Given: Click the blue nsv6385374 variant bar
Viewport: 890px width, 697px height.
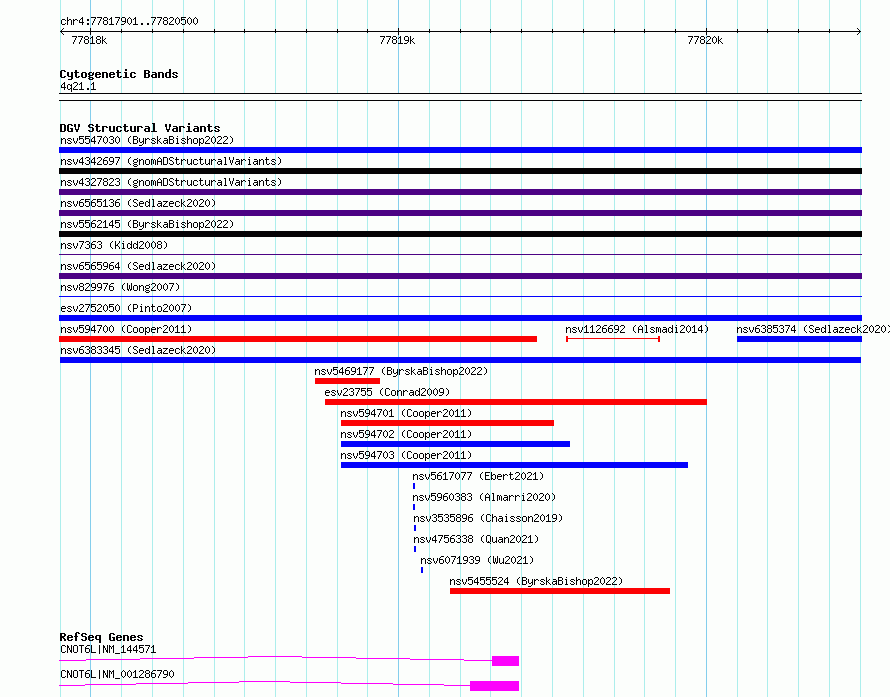Looking at the screenshot, I should coord(799,339).
